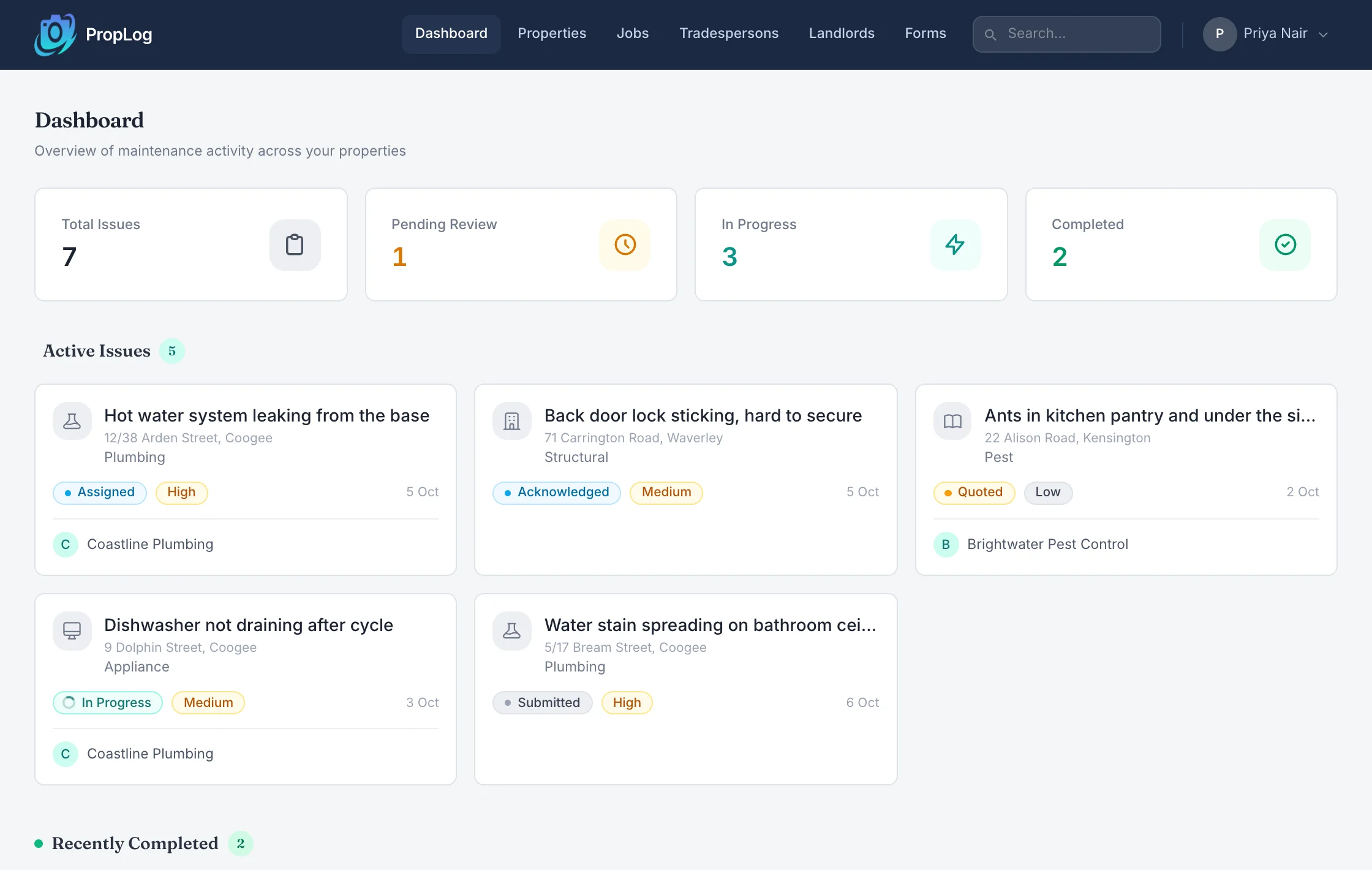Viewport: 1372px width, 870px height.
Task: Click the appliance icon on Dishwasher card
Action: (x=72, y=630)
